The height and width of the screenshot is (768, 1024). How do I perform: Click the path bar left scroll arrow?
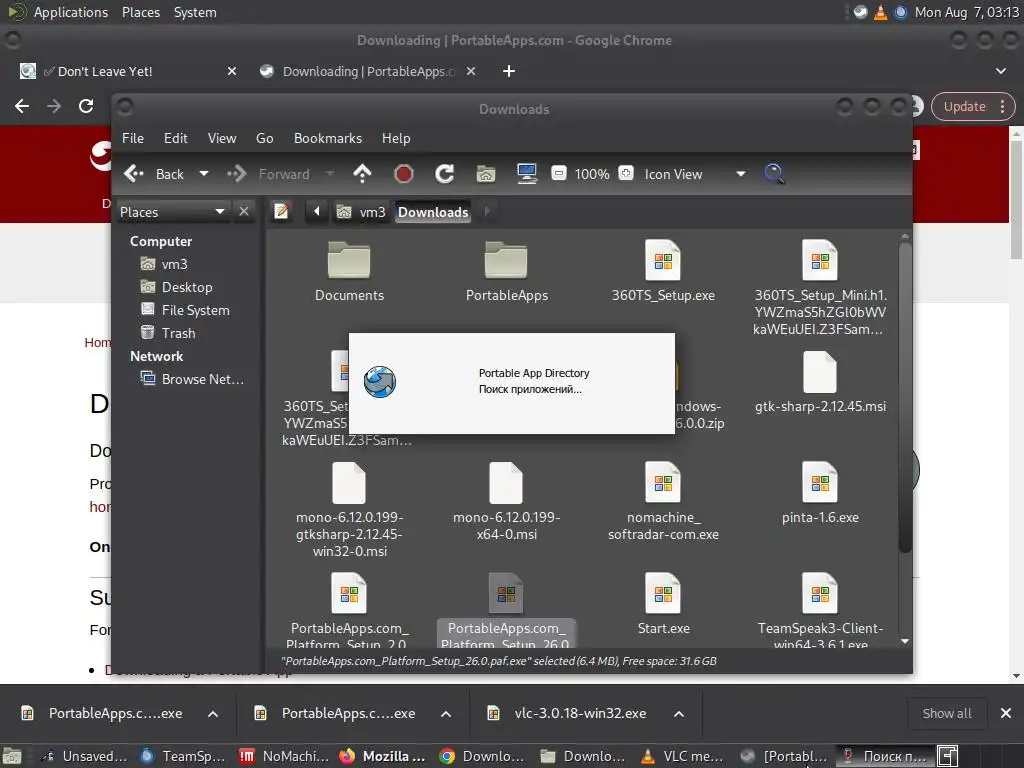[x=317, y=212]
